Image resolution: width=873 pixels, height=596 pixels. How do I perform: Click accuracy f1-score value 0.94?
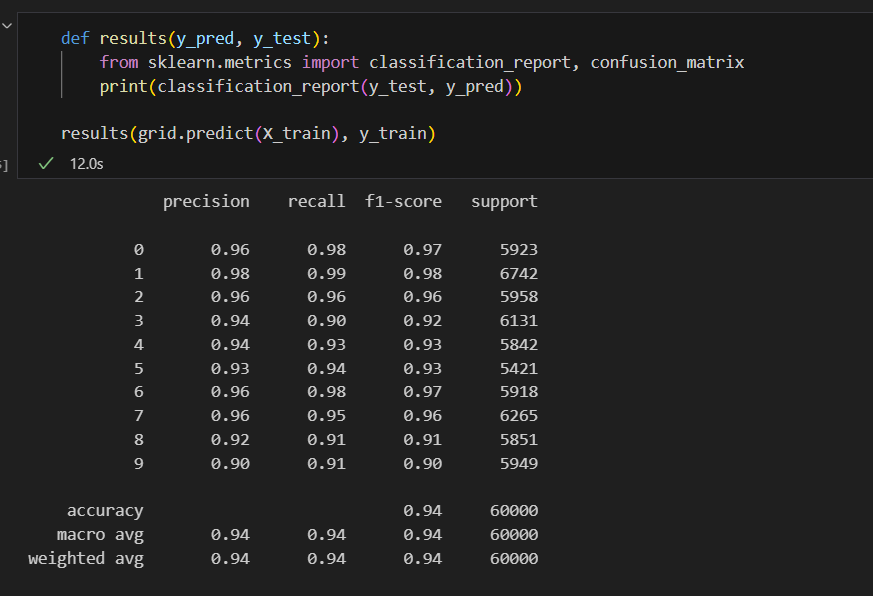click(x=423, y=511)
